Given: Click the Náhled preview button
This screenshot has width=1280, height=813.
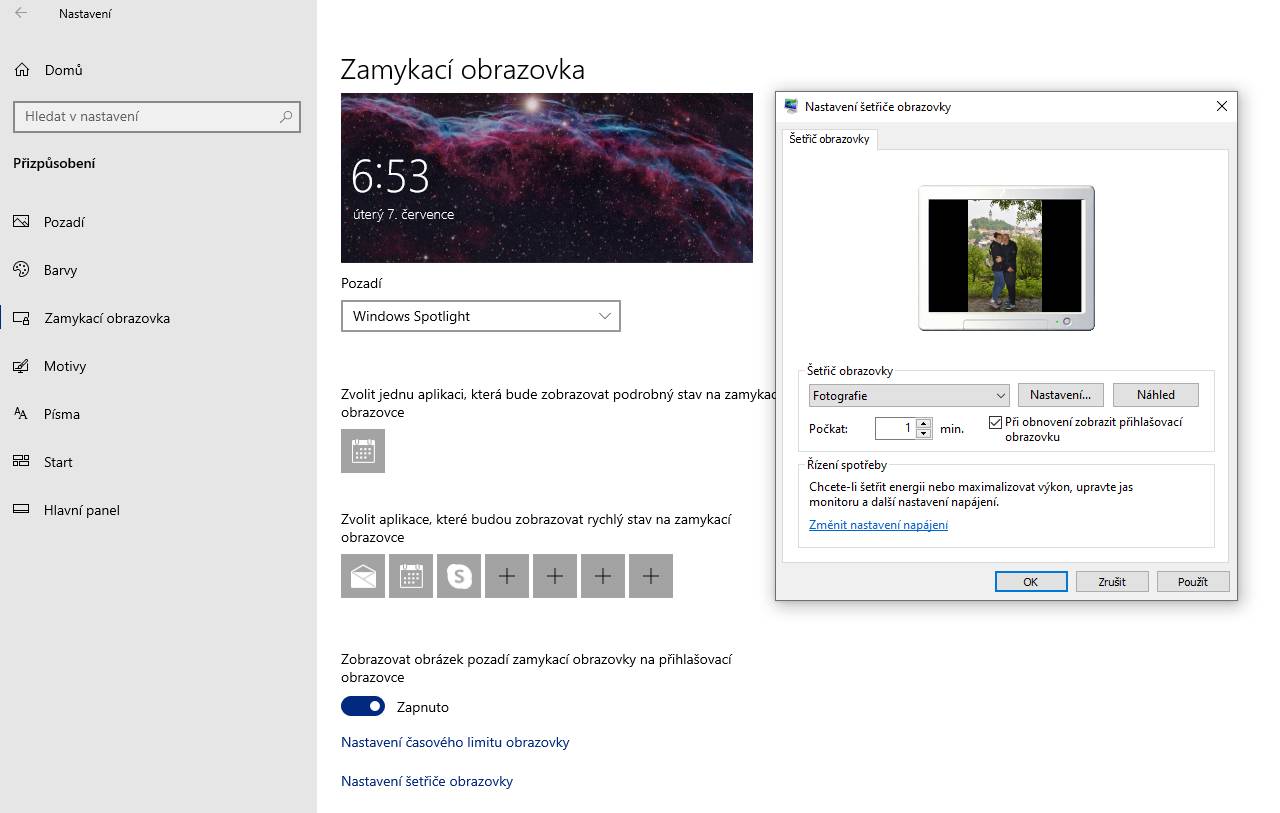Looking at the screenshot, I should click(1155, 395).
